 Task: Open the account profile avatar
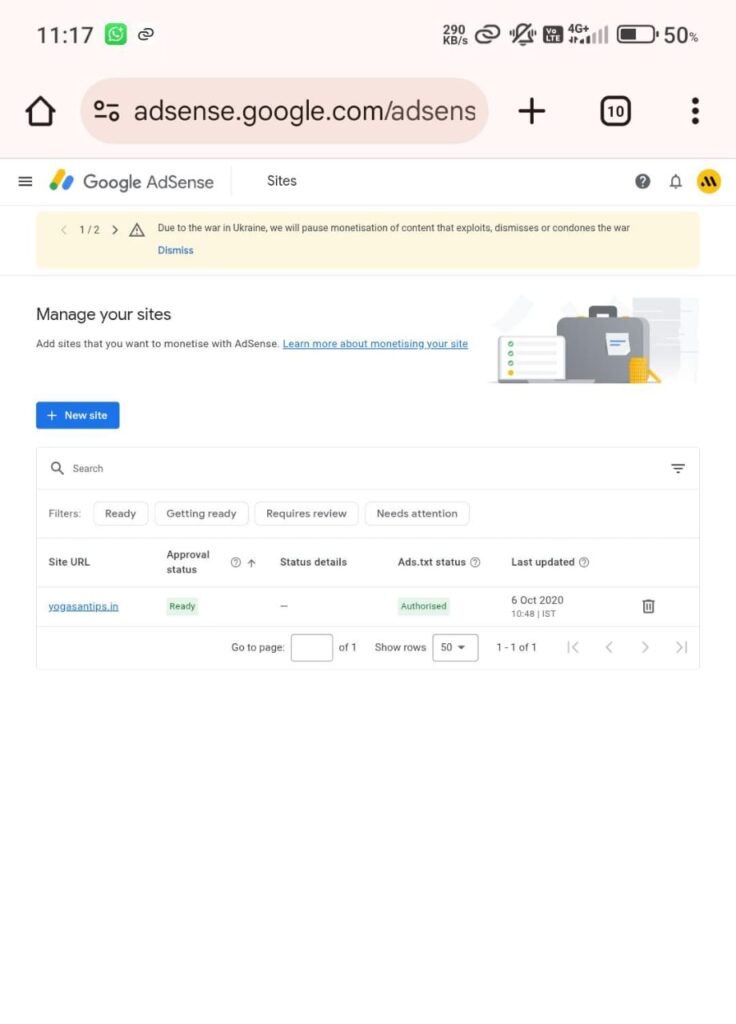(709, 182)
